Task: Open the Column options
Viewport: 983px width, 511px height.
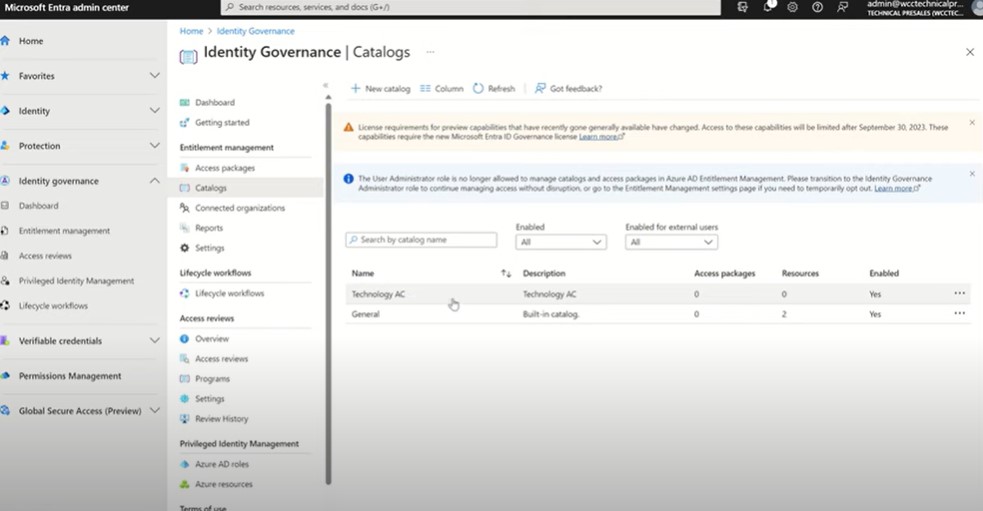Action: point(442,89)
